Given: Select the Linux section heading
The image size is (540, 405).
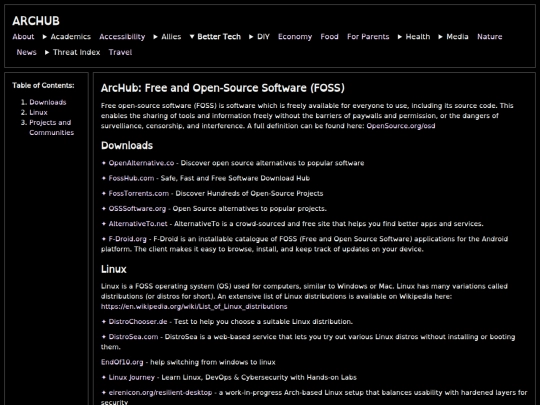Looking at the screenshot, I should pos(114,269).
